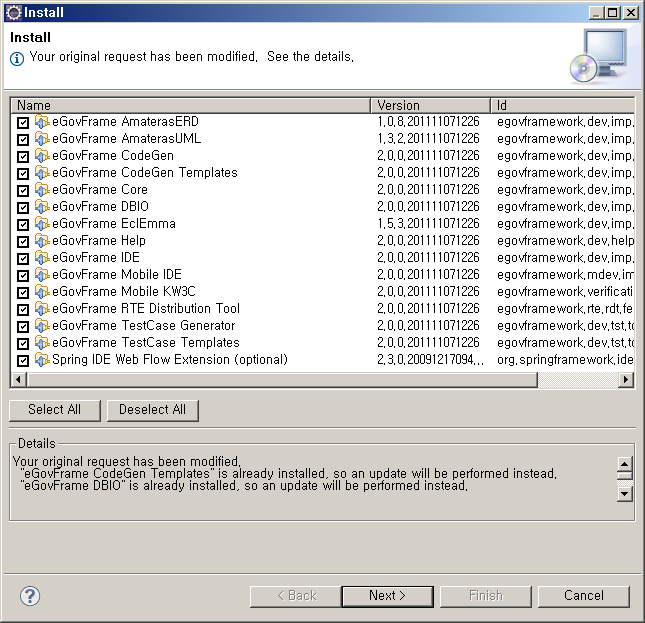Image resolution: width=645 pixels, height=623 pixels.
Task: Click the eGovFrame EclEmma plugin icon
Action: tap(42, 224)
